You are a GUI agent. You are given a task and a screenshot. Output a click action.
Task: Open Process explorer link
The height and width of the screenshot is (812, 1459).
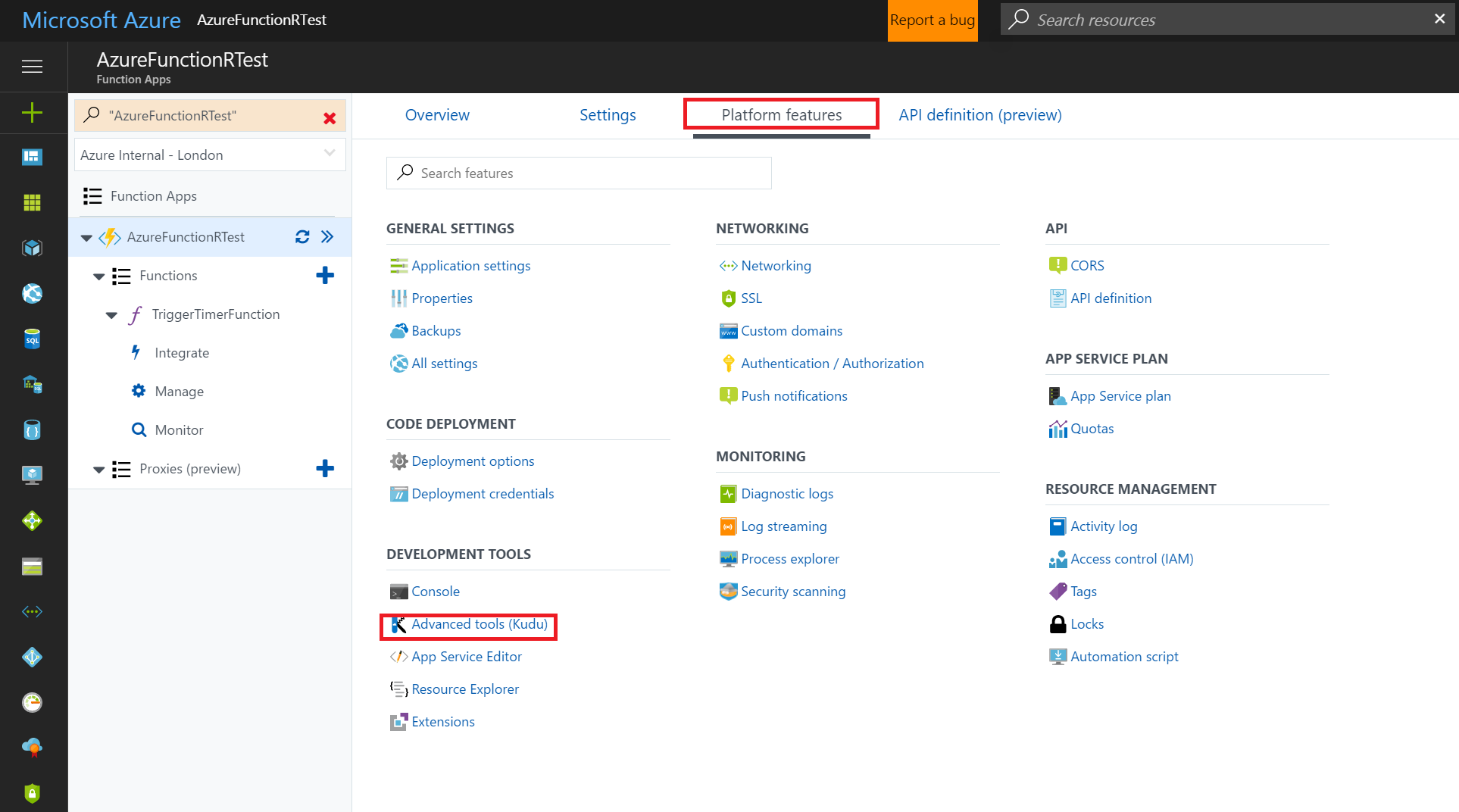tap(790, 559)
